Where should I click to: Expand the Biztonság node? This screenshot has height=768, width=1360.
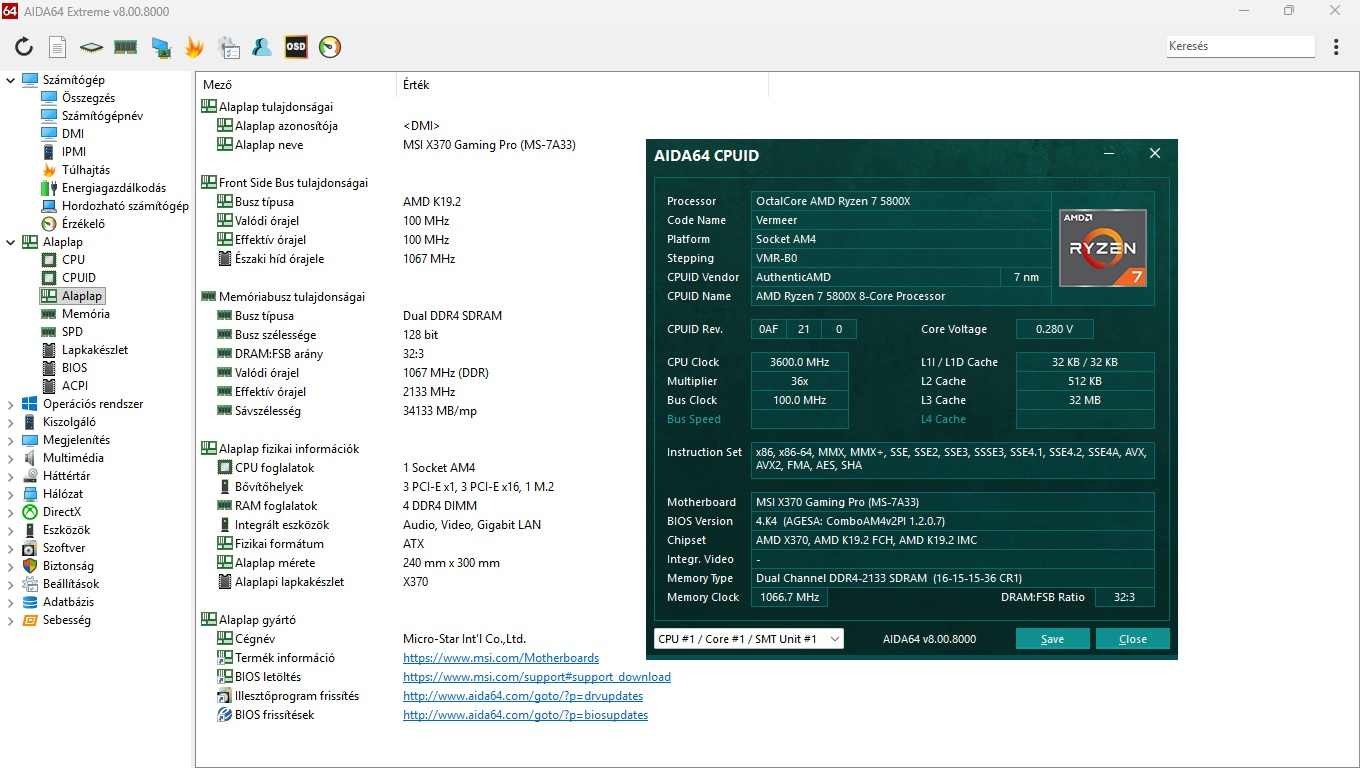coord(11,566)
